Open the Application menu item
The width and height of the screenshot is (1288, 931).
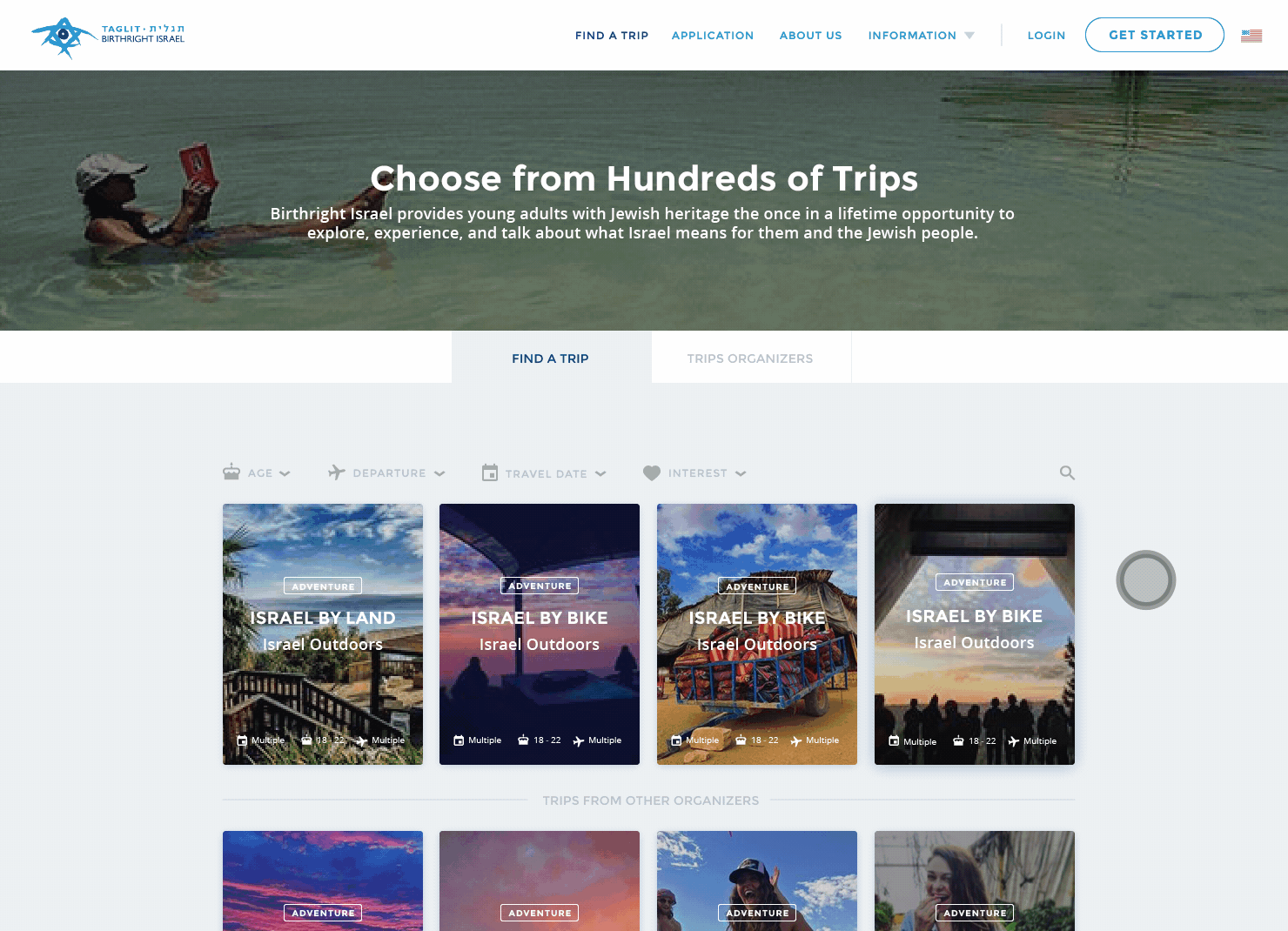(713, 36)
